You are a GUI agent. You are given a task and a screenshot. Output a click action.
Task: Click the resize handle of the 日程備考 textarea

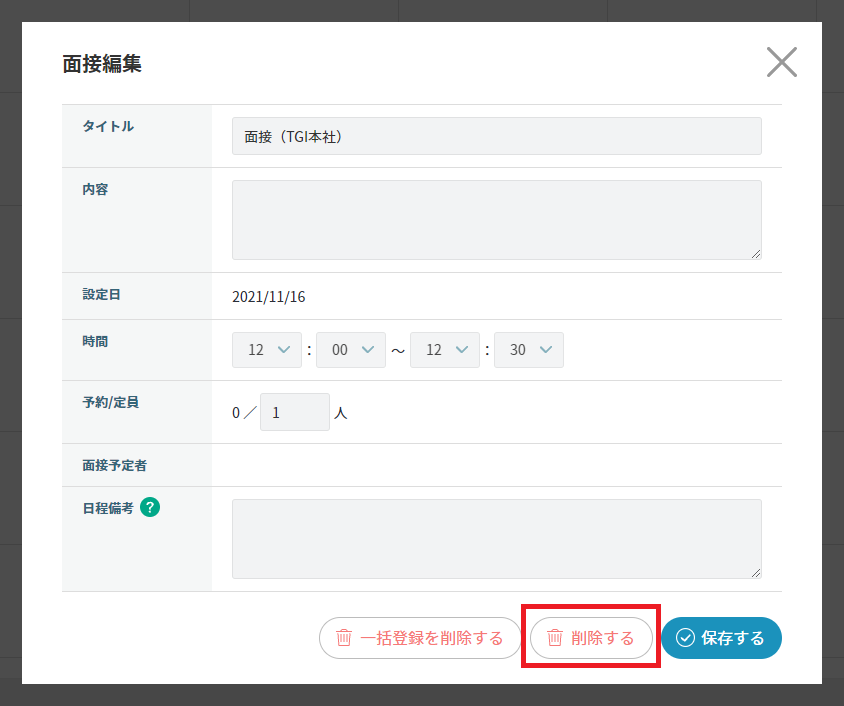point(755,572)
